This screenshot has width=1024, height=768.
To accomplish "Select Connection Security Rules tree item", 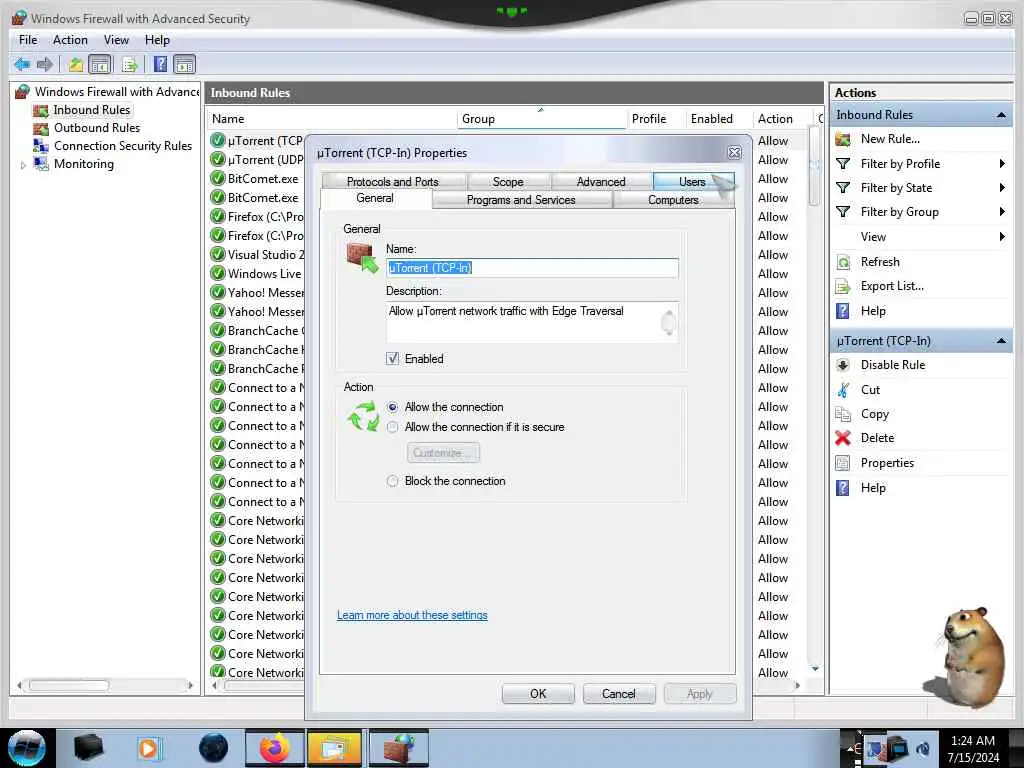I will click(x=123, y=146).
